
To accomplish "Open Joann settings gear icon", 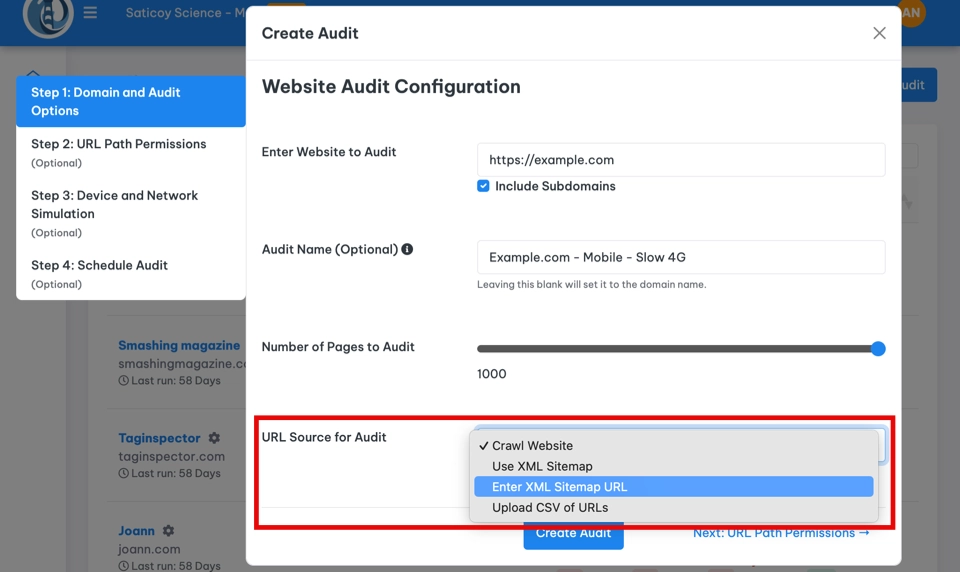I will pos(168,531).
